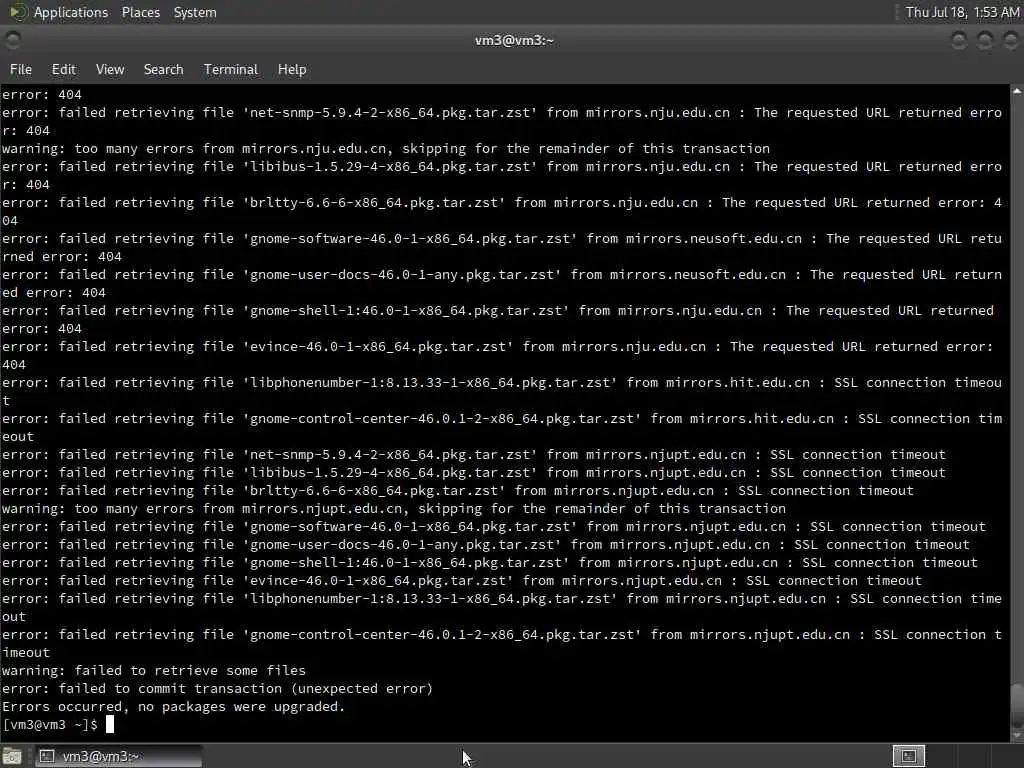Open the Applications panel menu

click(x=71, y=12)
